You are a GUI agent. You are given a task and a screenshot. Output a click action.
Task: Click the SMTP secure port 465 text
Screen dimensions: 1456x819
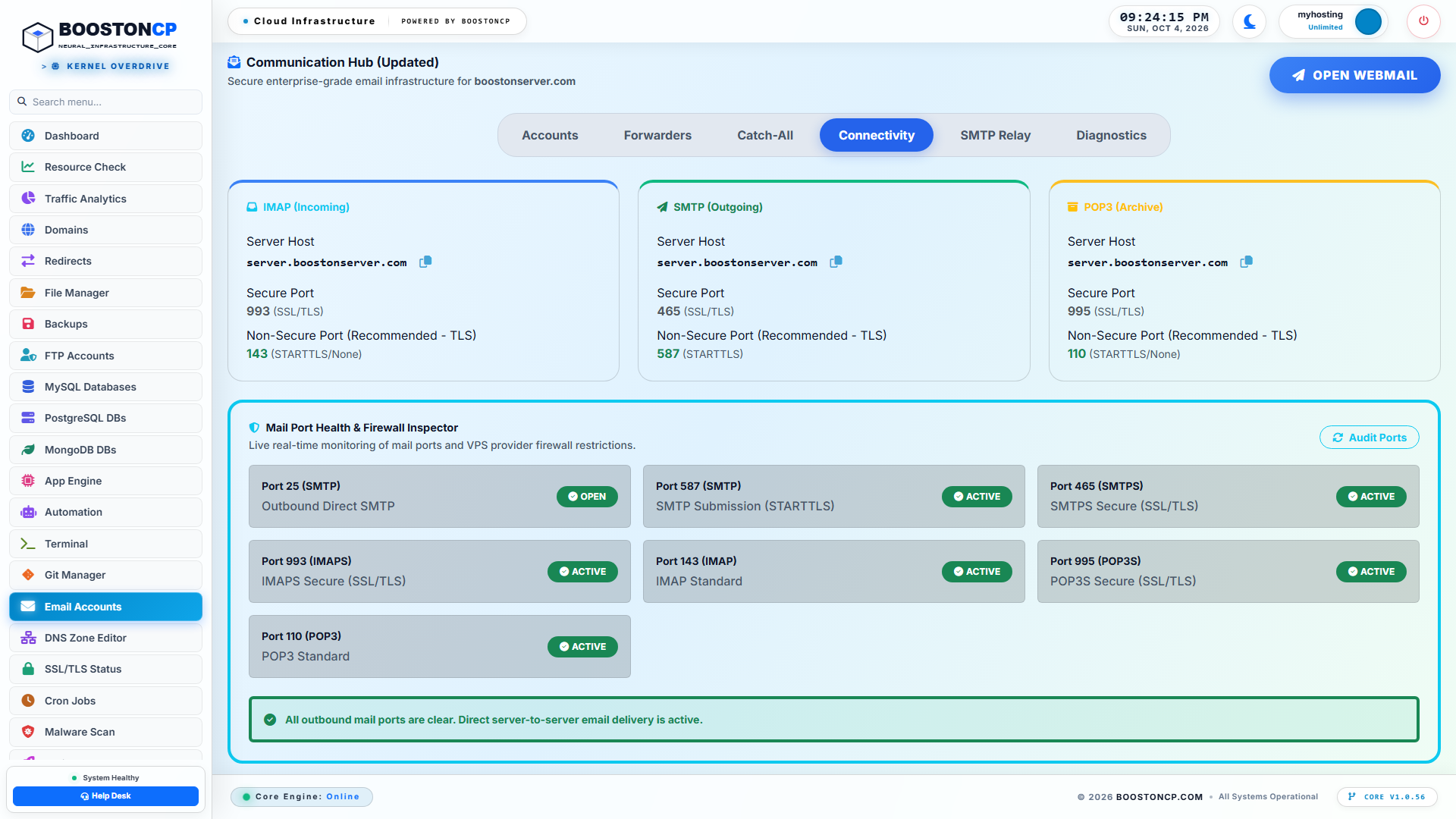[695, 312]
